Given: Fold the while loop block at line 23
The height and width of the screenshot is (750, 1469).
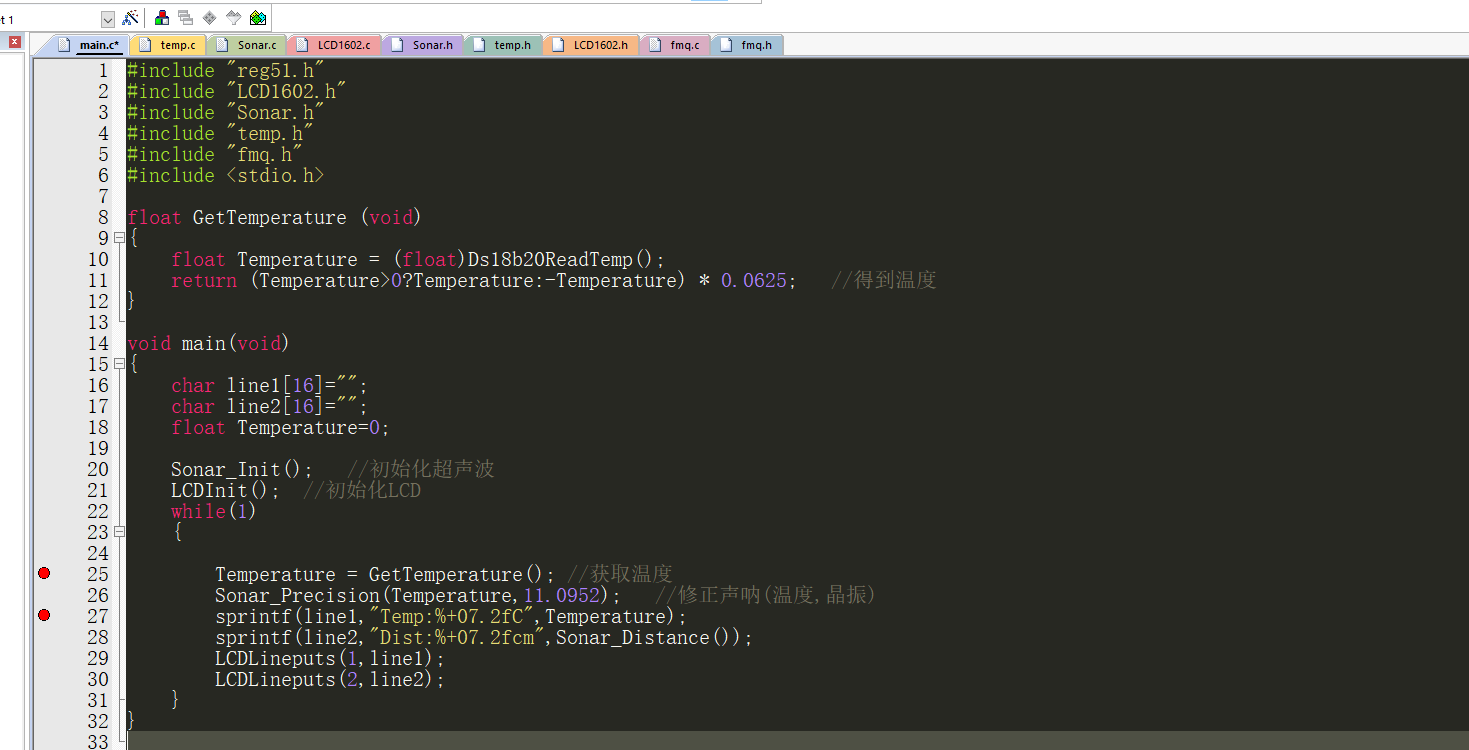Looking at the screenshot, I should point(119,532).
